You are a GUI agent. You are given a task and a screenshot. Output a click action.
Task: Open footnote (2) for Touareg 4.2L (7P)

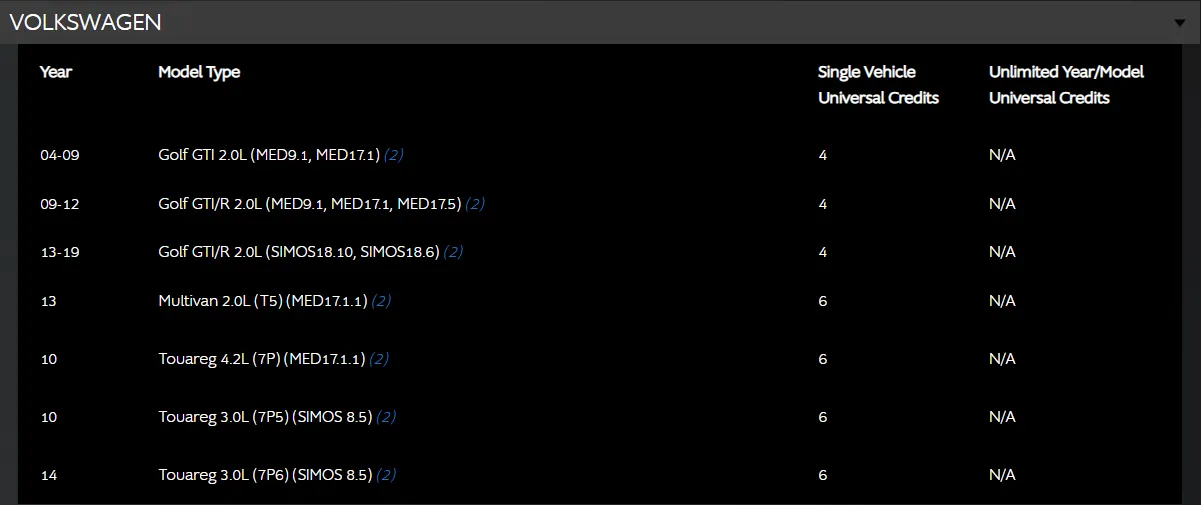379,359
